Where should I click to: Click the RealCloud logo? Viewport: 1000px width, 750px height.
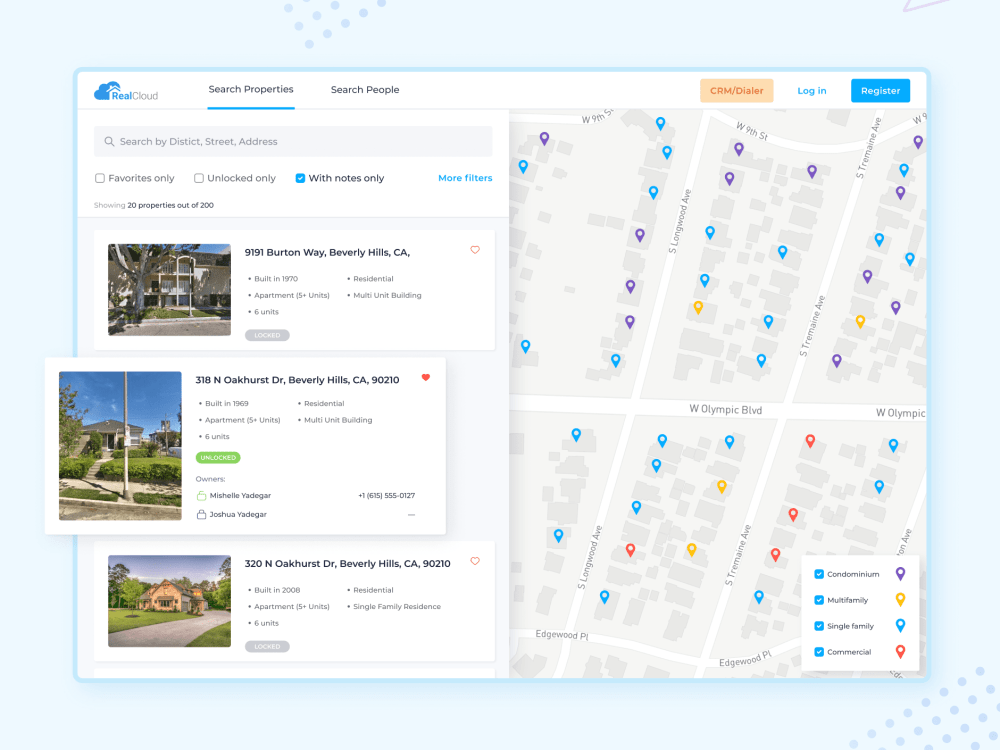(x=126, y=91)
